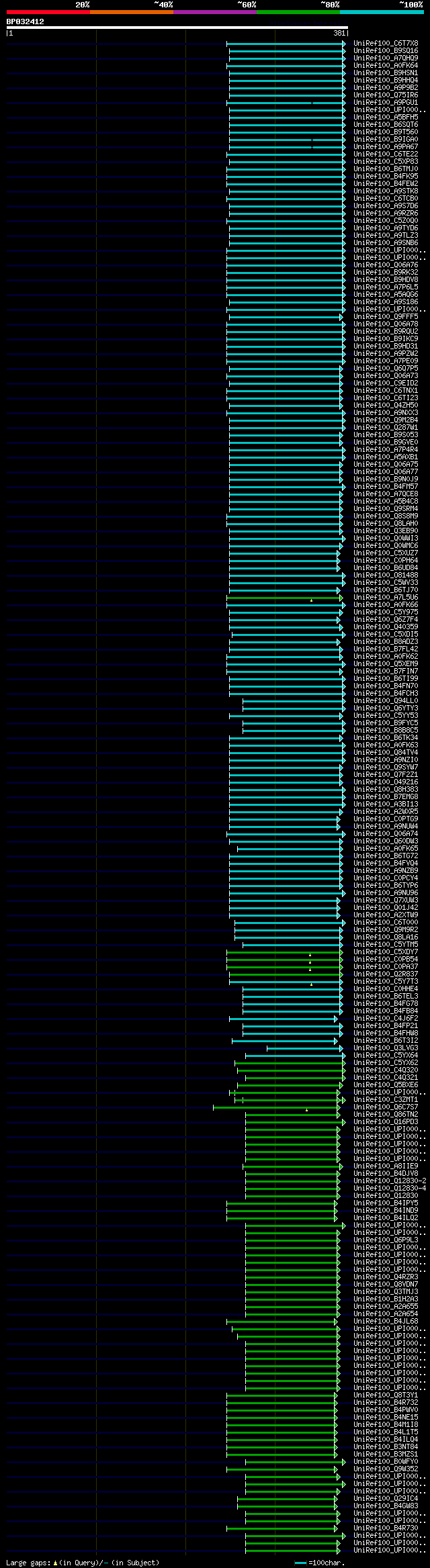The height and width of the screenshot is (1568, 430).
Task: Select label UniRef100_A9PGU1
Action: (386, 102)
